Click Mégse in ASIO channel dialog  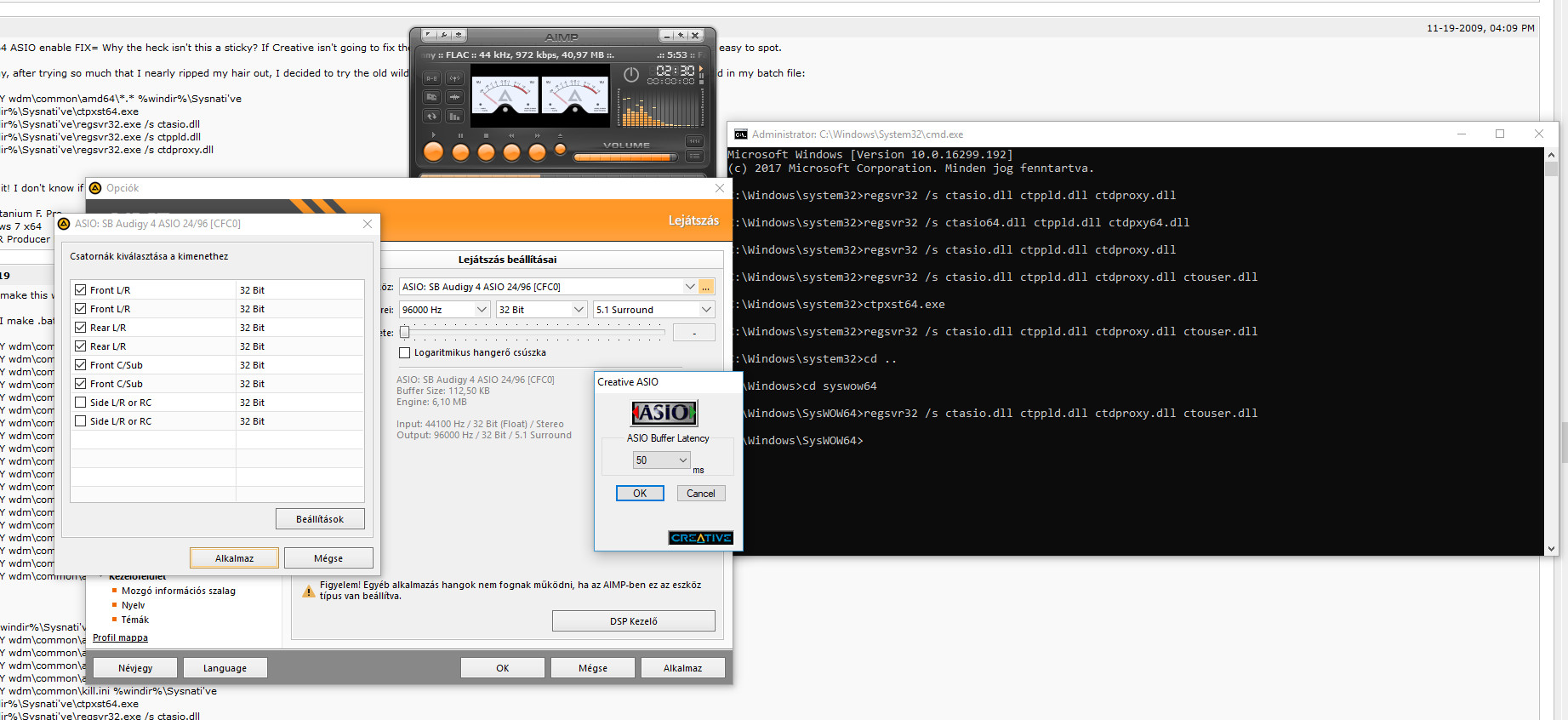pyautogui.click(x=328, y=558)
